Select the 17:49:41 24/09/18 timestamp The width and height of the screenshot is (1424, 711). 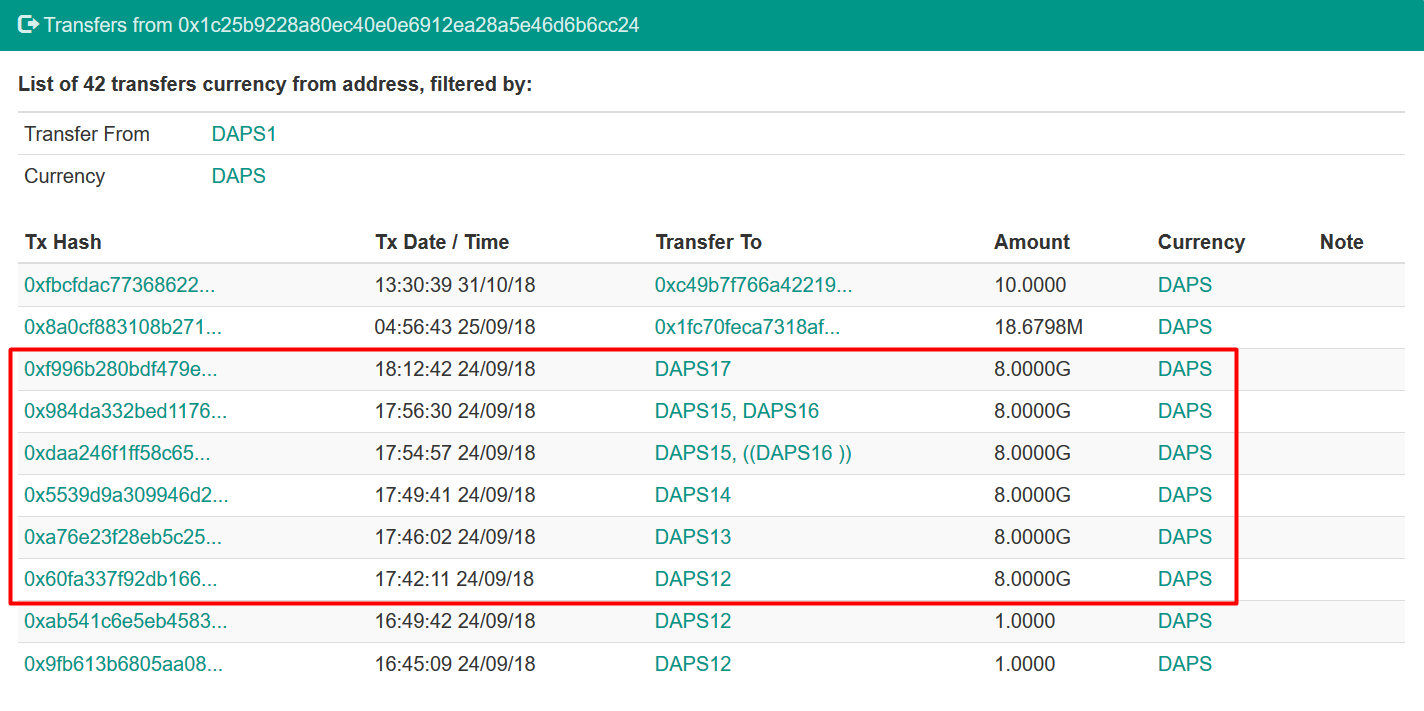pyautogui.click(x=455, y=495)
